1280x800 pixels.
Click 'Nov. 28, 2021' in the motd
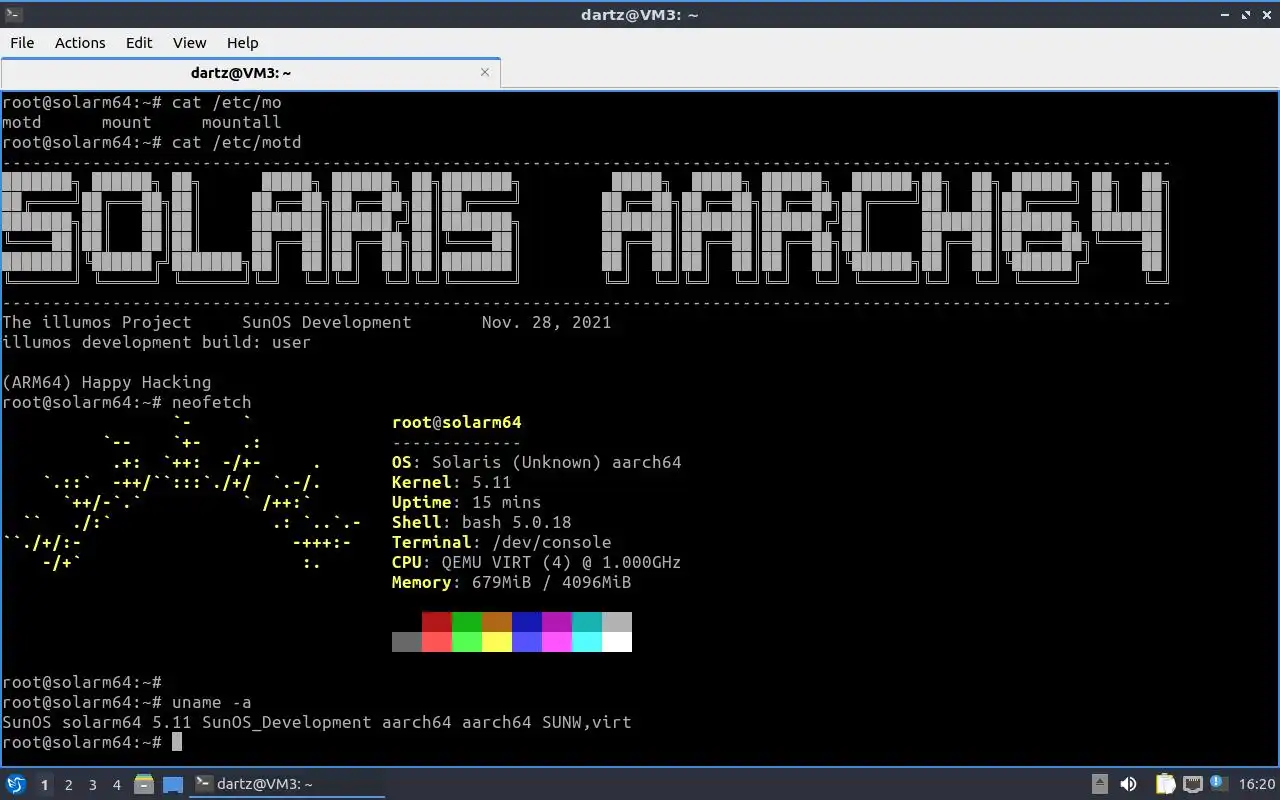546,322
